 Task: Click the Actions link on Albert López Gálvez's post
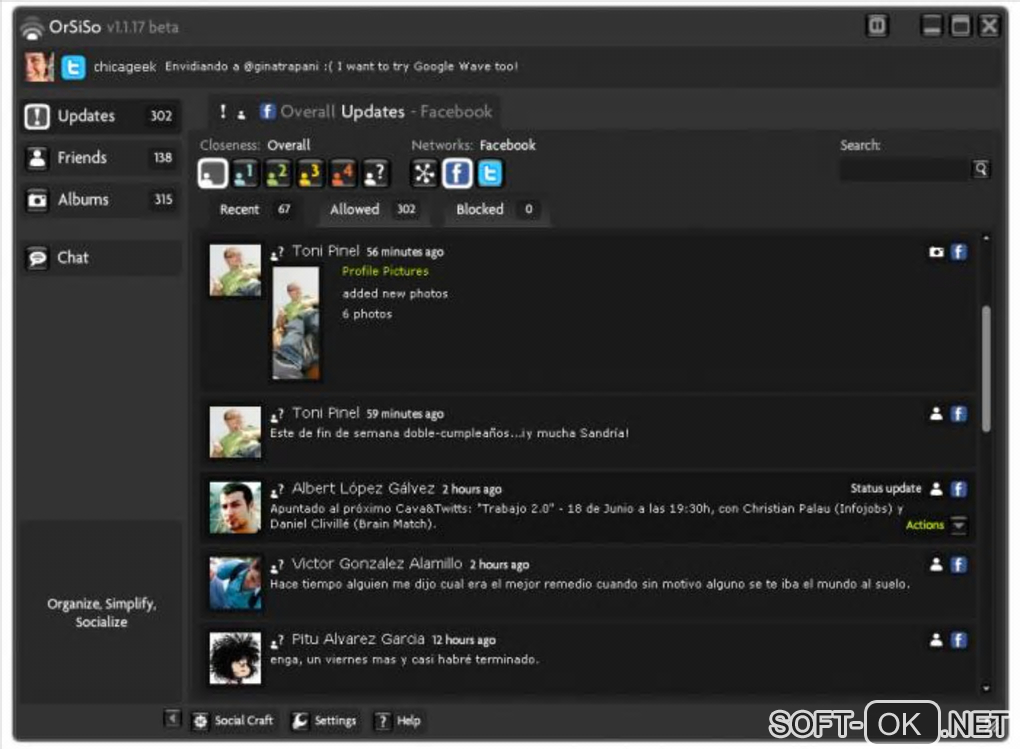pyautogui.click(x=924, y=525)
